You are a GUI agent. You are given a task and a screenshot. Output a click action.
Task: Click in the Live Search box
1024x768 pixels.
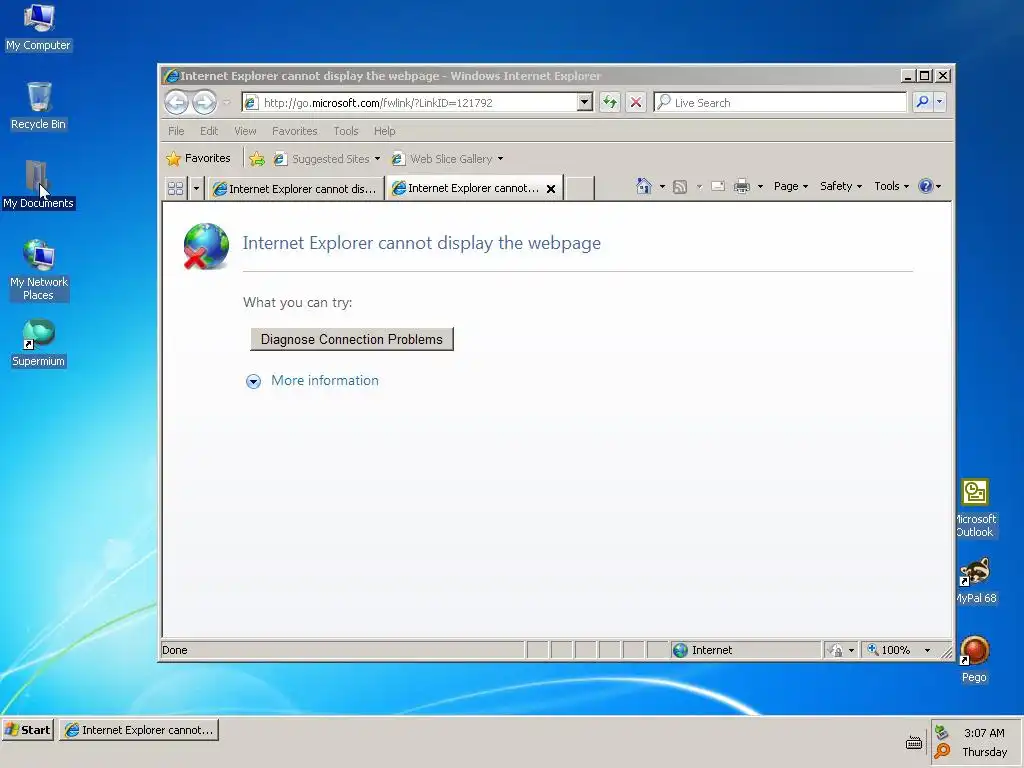click(780, 103)
